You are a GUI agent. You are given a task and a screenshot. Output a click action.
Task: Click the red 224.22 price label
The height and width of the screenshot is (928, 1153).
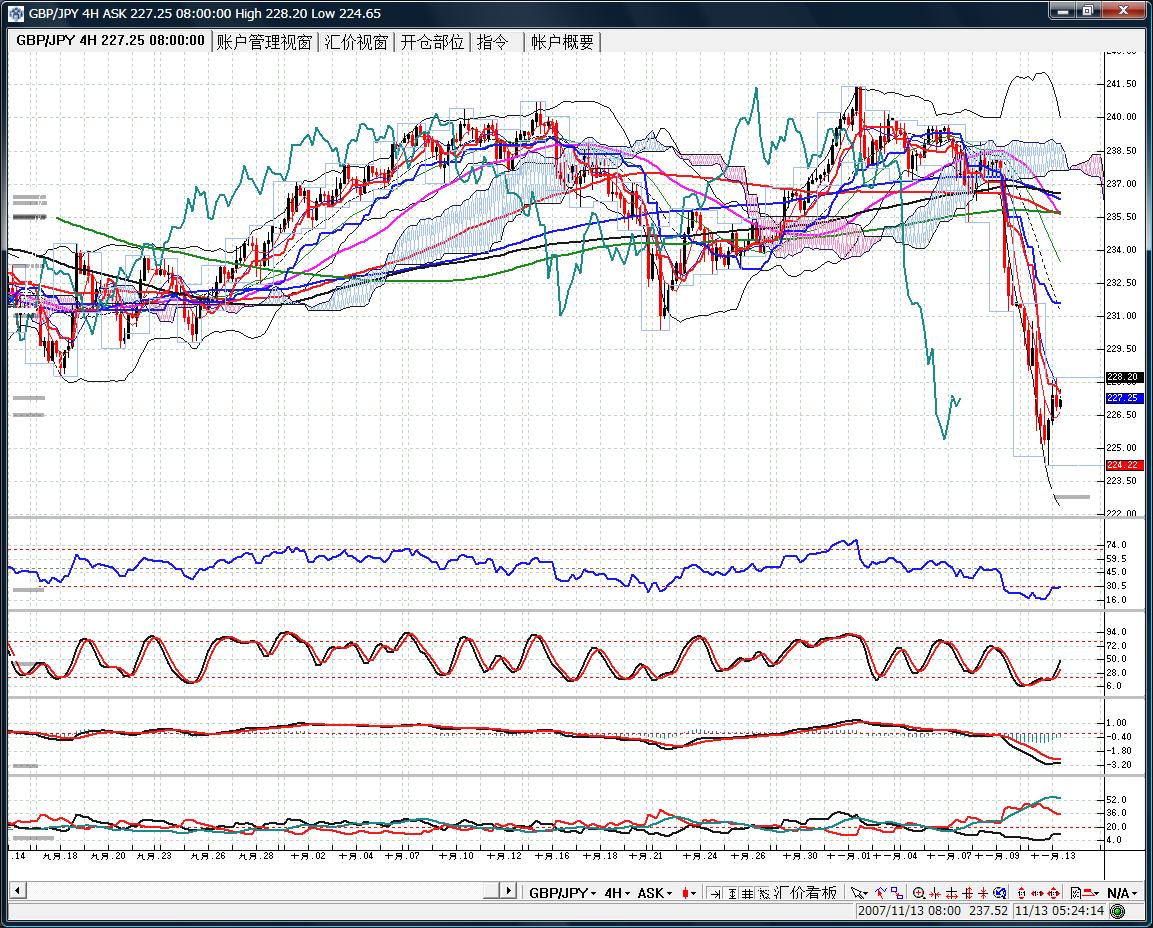click(x=1124, y=465)
